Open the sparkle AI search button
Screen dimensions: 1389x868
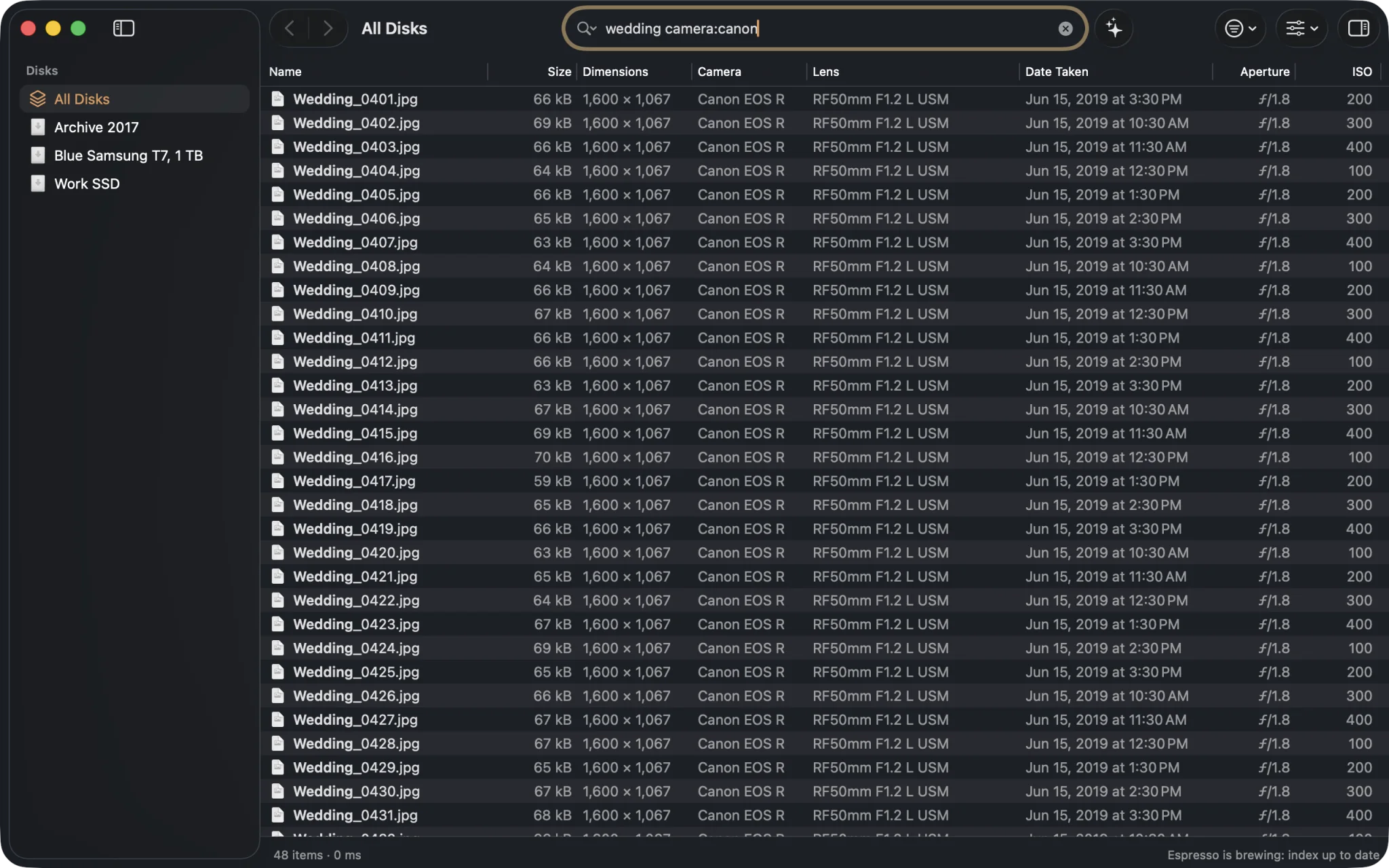tap(1114, 28)
